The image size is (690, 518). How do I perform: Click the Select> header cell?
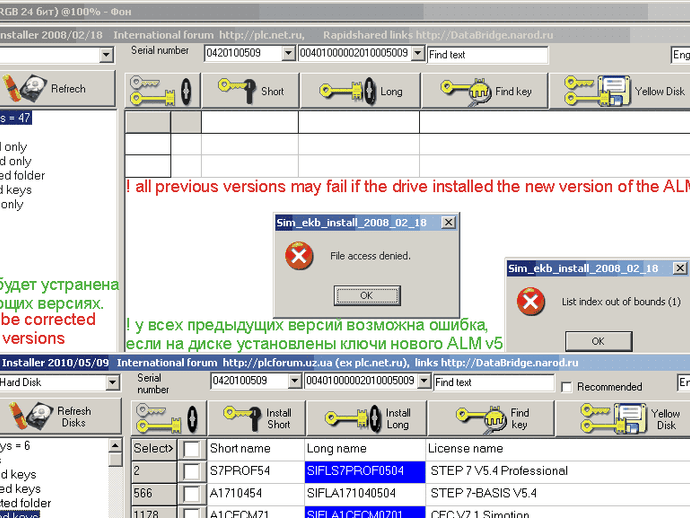tap(154, 449)
